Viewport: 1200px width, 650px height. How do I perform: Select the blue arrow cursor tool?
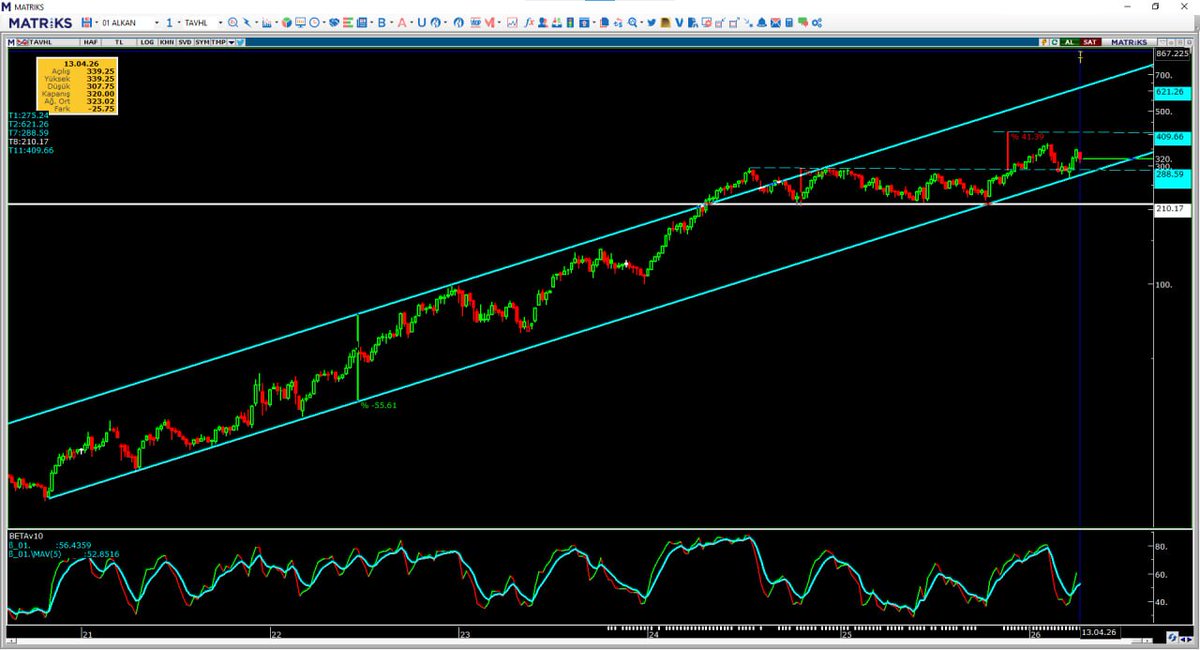247,22
